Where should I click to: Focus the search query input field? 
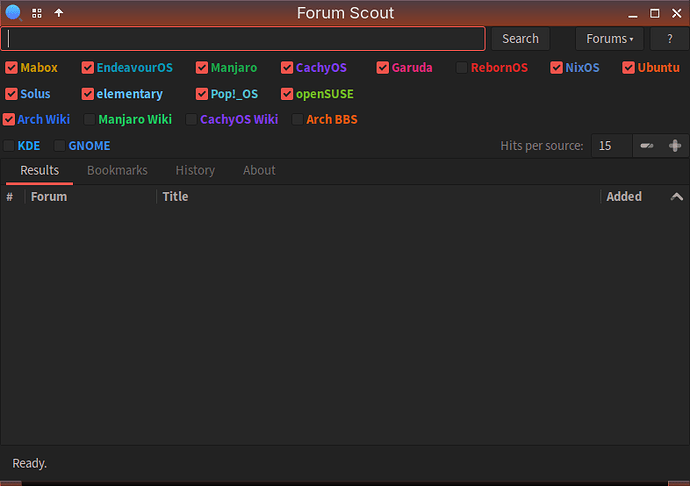243,39
